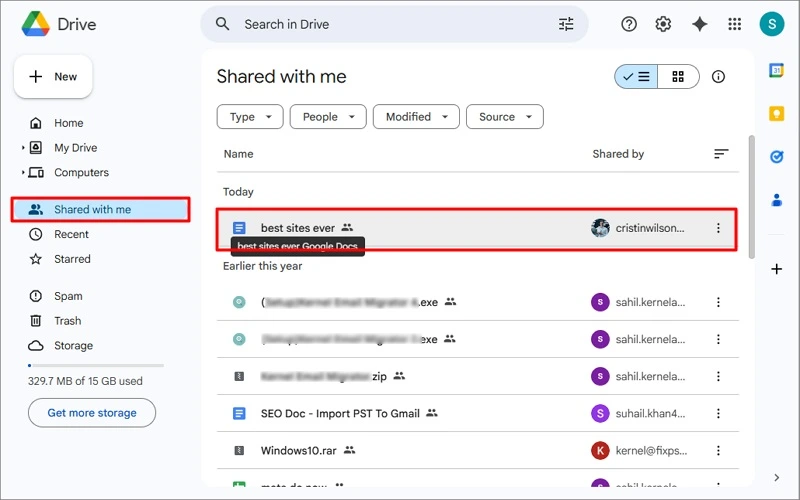Image resolution: width=800 pixels, height=500 pixels.
Task: Open more actions for Windows10.rar row
Action: point(718,451)
